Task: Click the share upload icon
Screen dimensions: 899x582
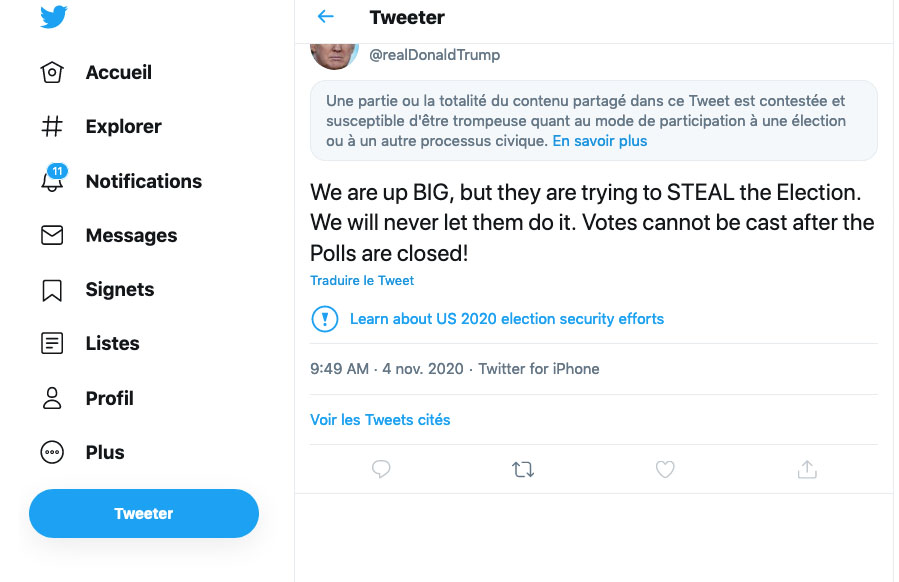Action: point(807,469)
